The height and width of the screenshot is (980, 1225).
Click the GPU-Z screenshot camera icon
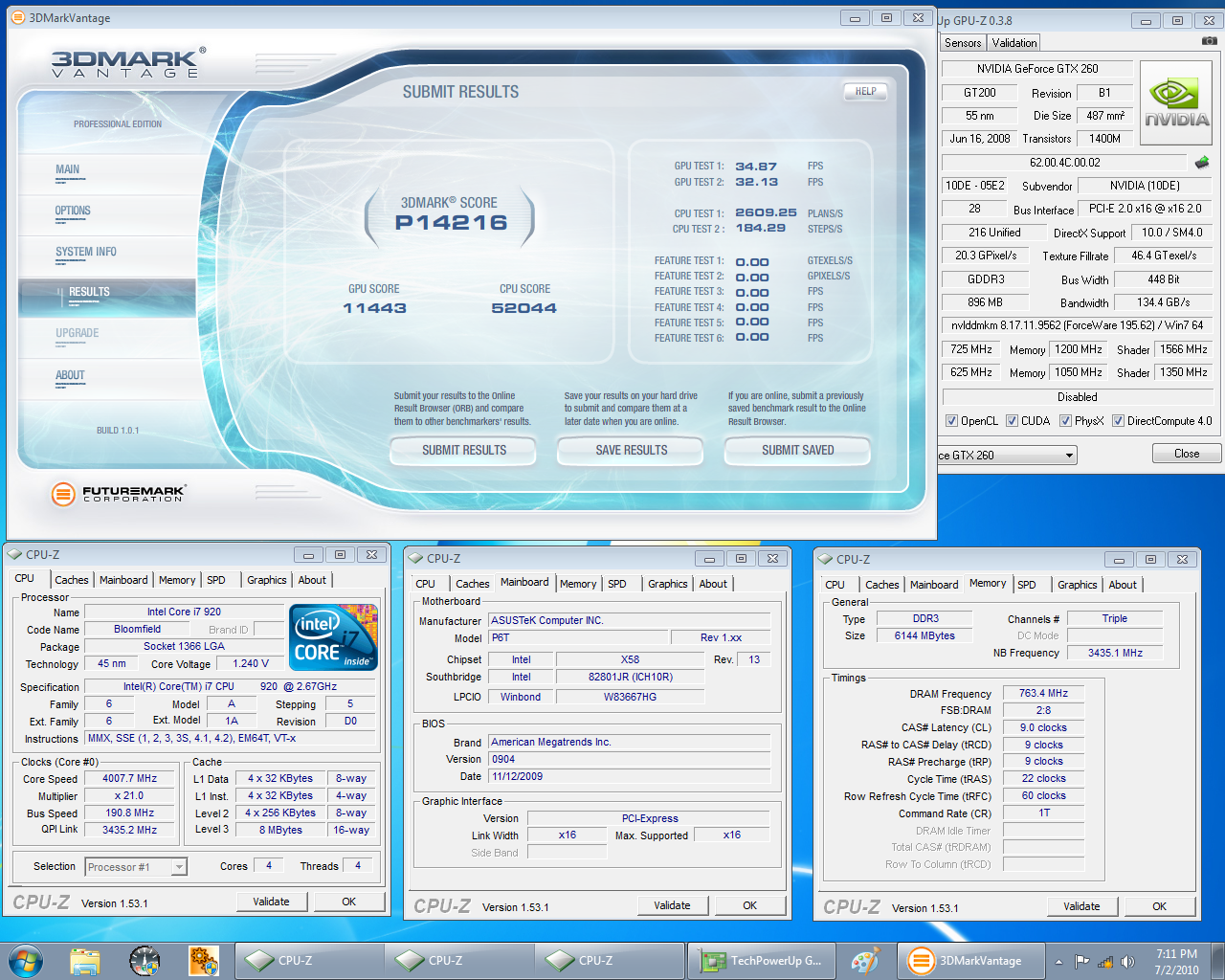point(1209,41)
